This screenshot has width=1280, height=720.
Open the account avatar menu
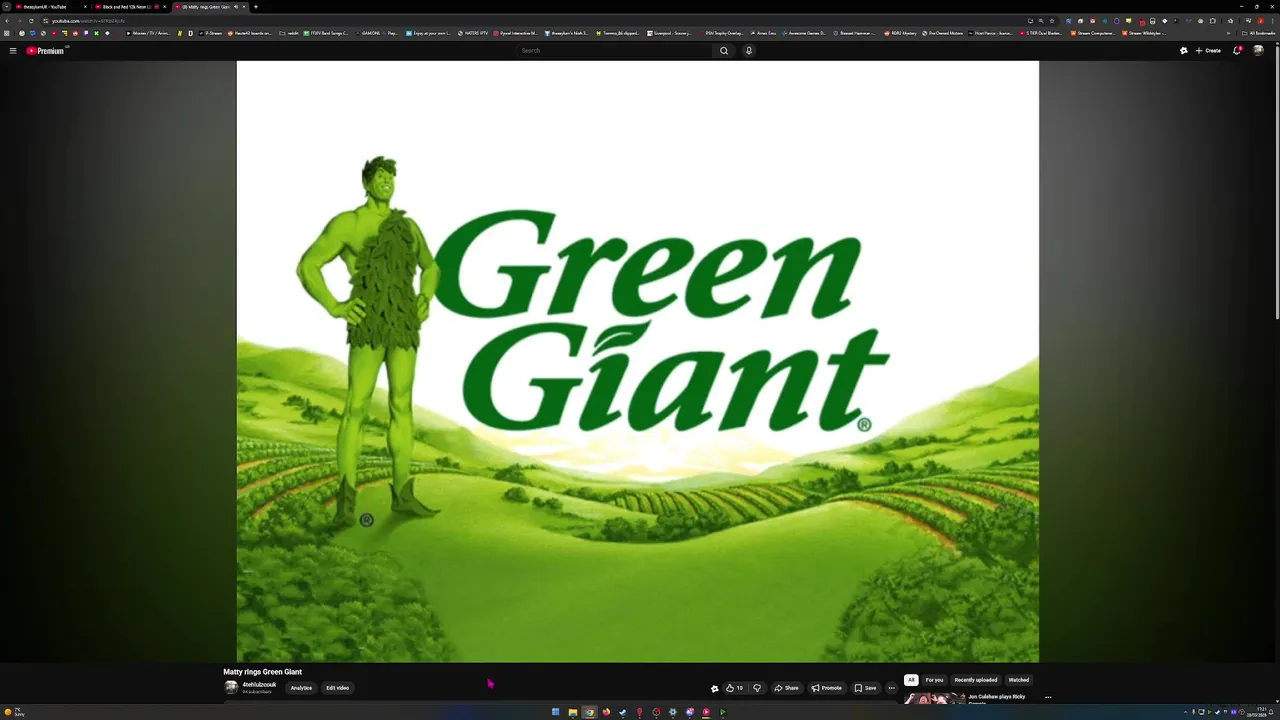[1259, 50]
